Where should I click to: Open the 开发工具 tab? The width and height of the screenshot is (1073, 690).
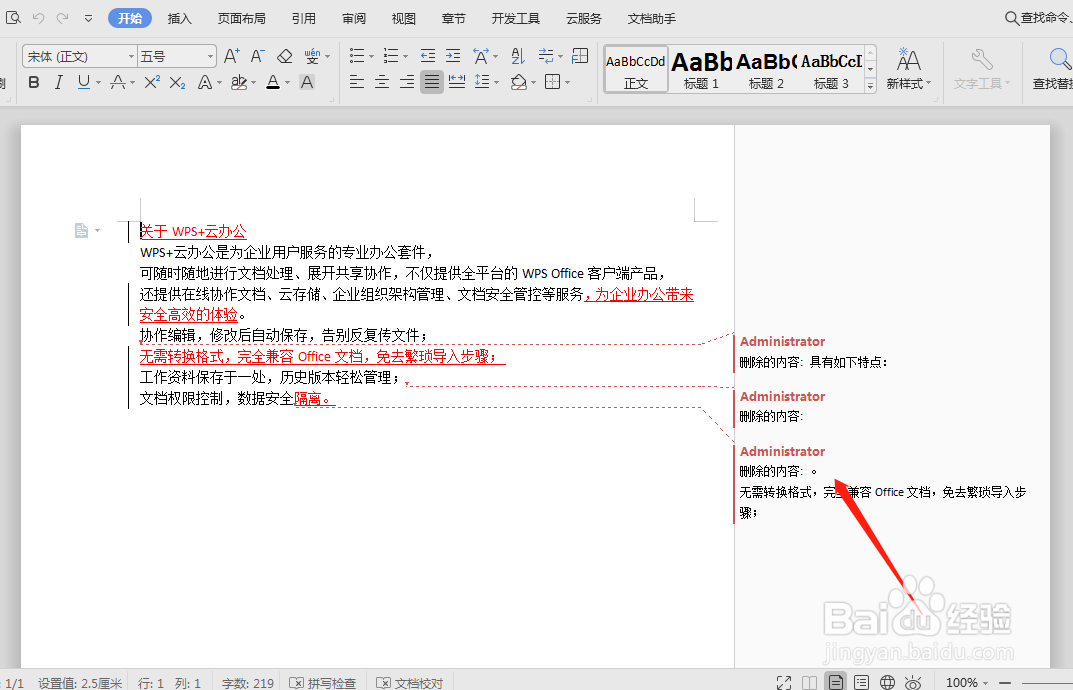(516, 18)
